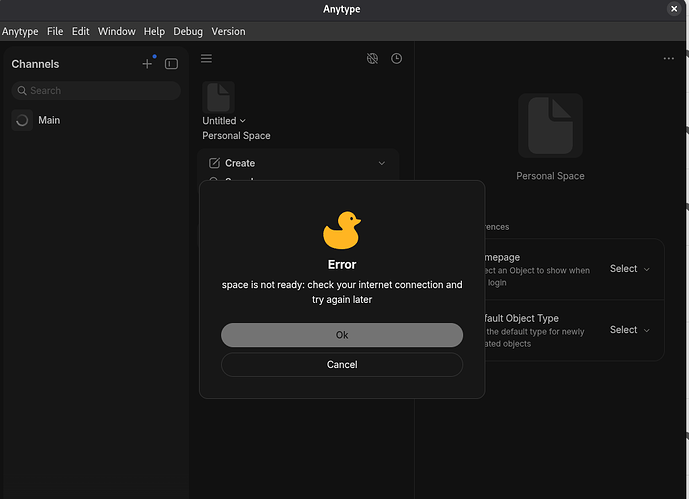Click the Channels heading text
689x499 pixels.
coord(35,64)
